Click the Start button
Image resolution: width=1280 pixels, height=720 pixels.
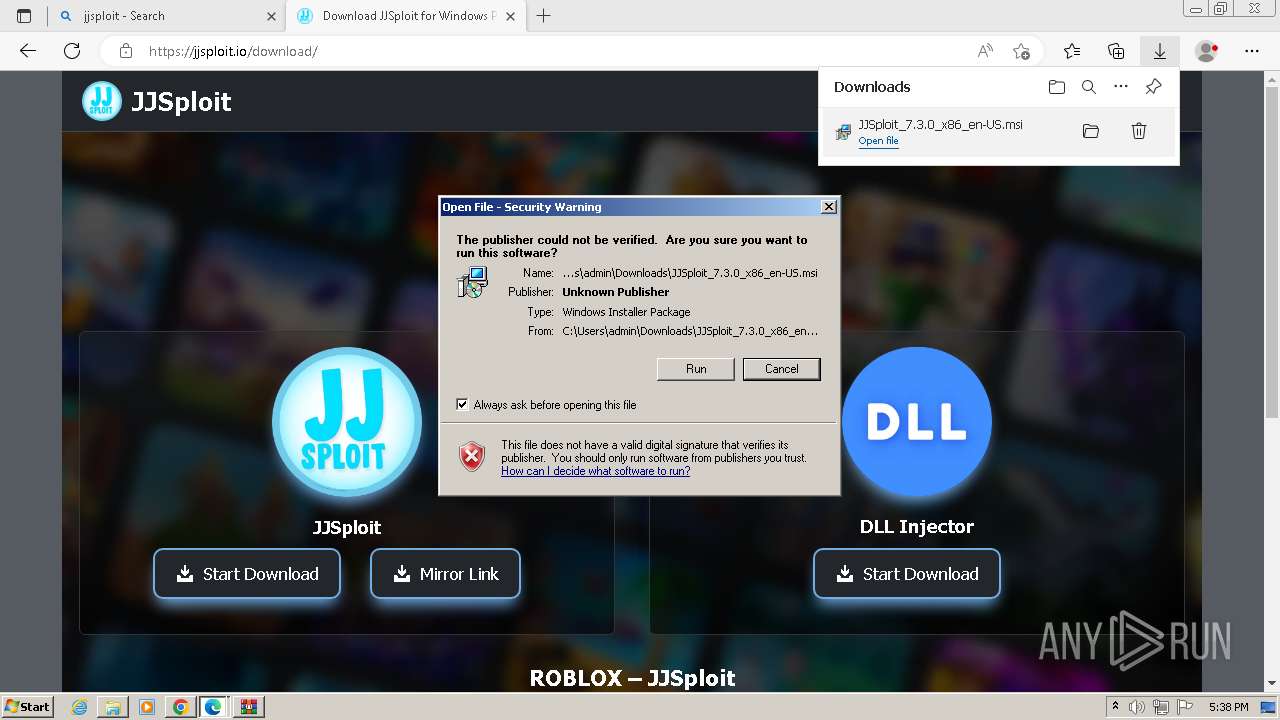27,707
